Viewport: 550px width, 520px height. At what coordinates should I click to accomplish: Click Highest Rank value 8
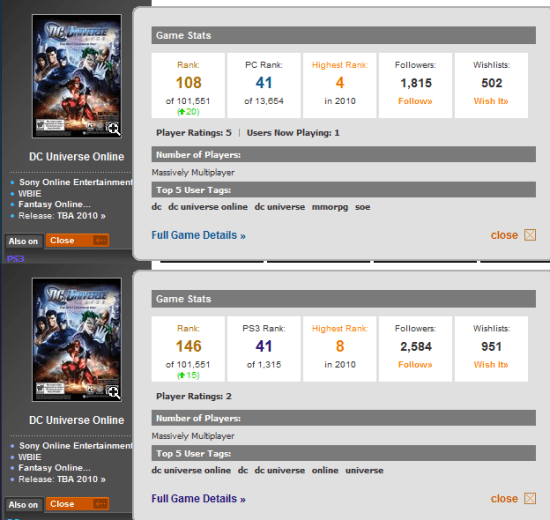pos(340,346)
